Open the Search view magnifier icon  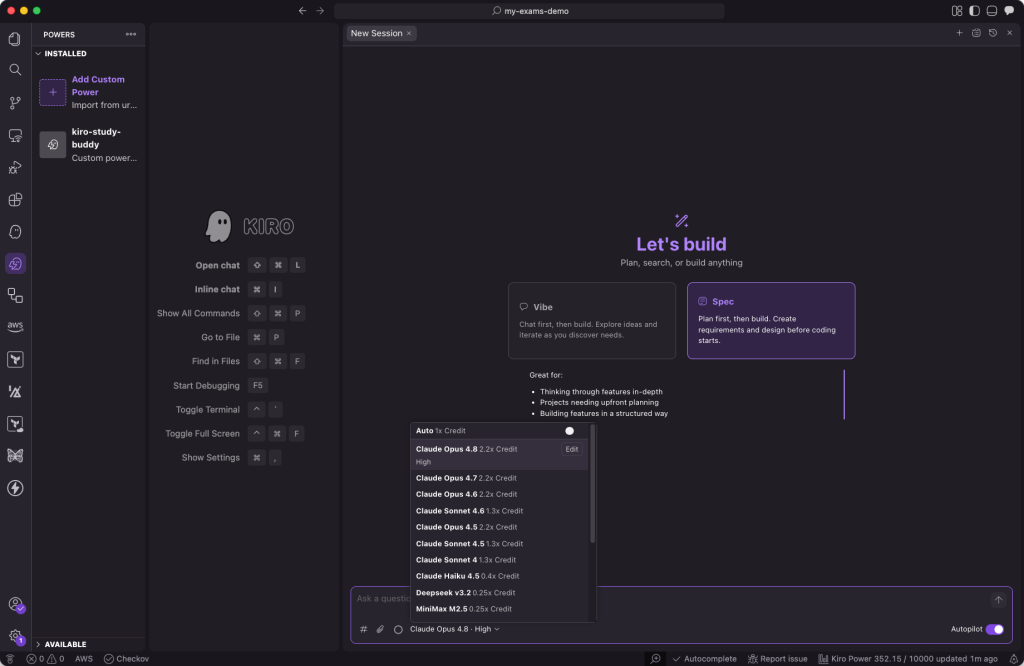15,70
